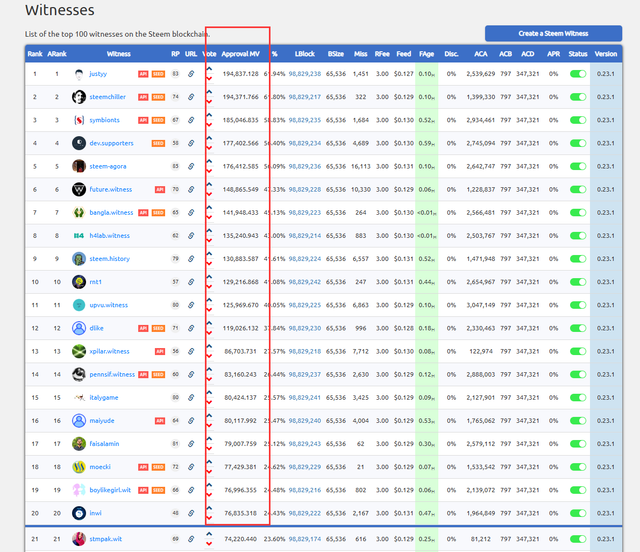The height and width of the screenshot is (552, 640).
Task: Open stmpak.wit URL link icon
Action: pyautogui.click(x=191, y=539)
